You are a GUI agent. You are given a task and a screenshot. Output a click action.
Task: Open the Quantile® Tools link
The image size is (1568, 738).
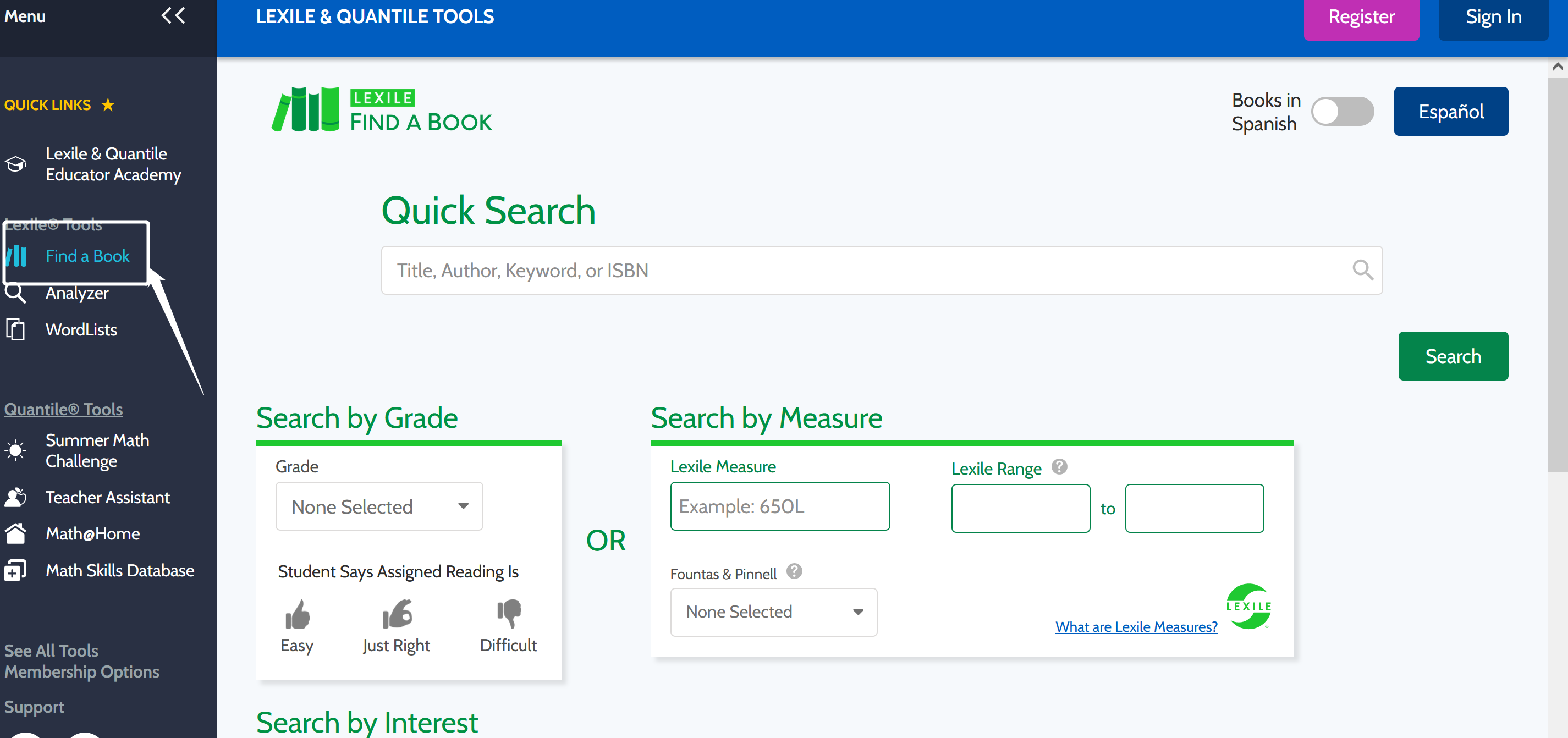coord(63,409)
